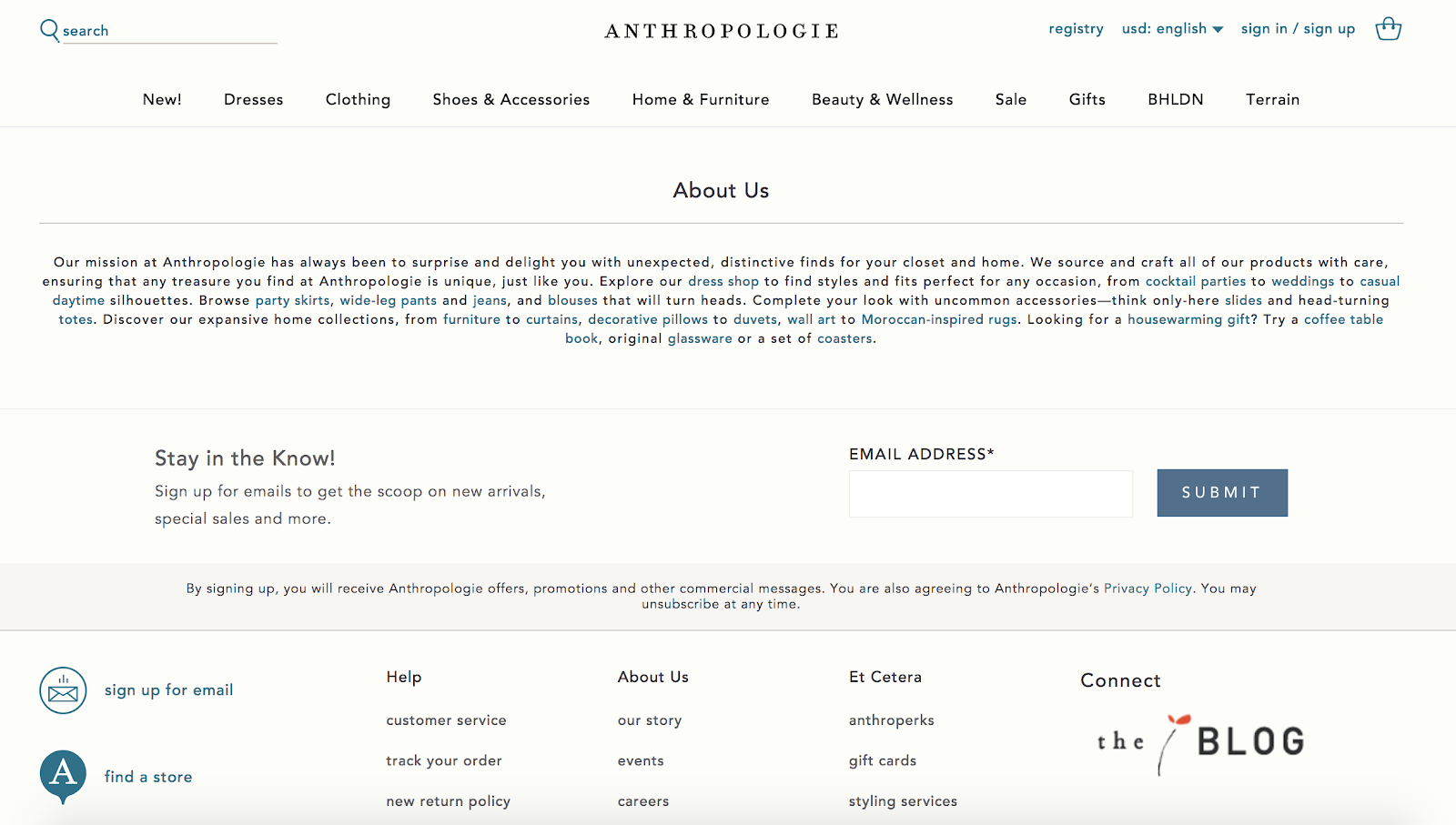Open the styling services footer link
Screen dimensions: 1456x825
point(903,801)
